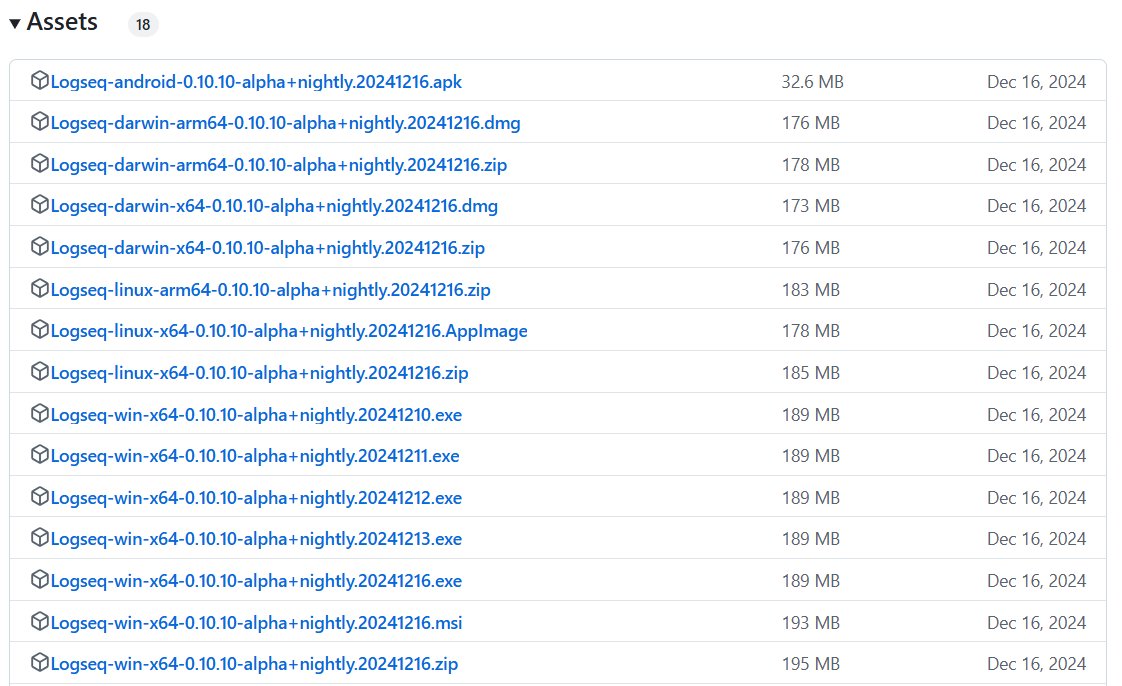Image resolution: width=1122 pixels, height=686 pixels.
Task: Click the date in the android apk row
Action: pos(1037,82)
